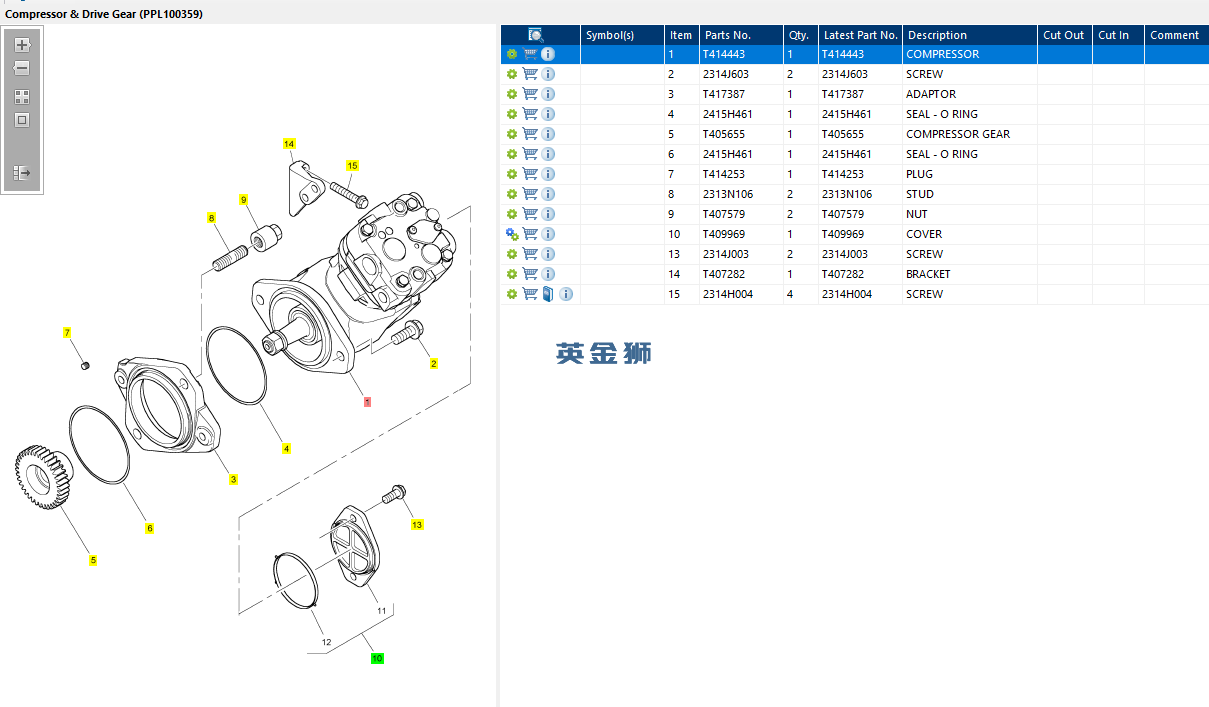Click the green gear icon for STUD row
The image size is (1209, 707).
(x=512, y=194)
